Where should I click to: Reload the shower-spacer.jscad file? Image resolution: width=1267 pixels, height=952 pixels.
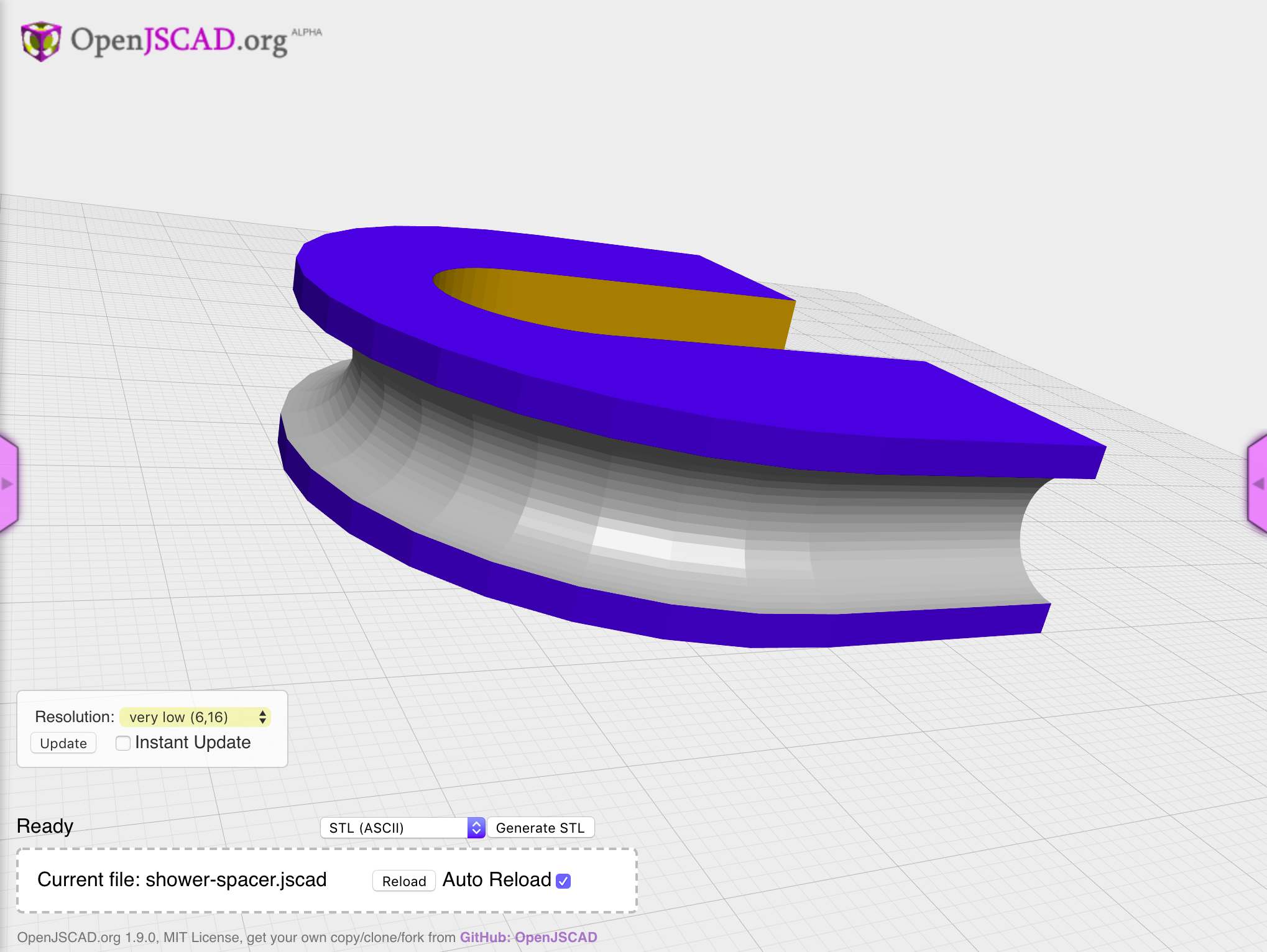pos(403,881)
